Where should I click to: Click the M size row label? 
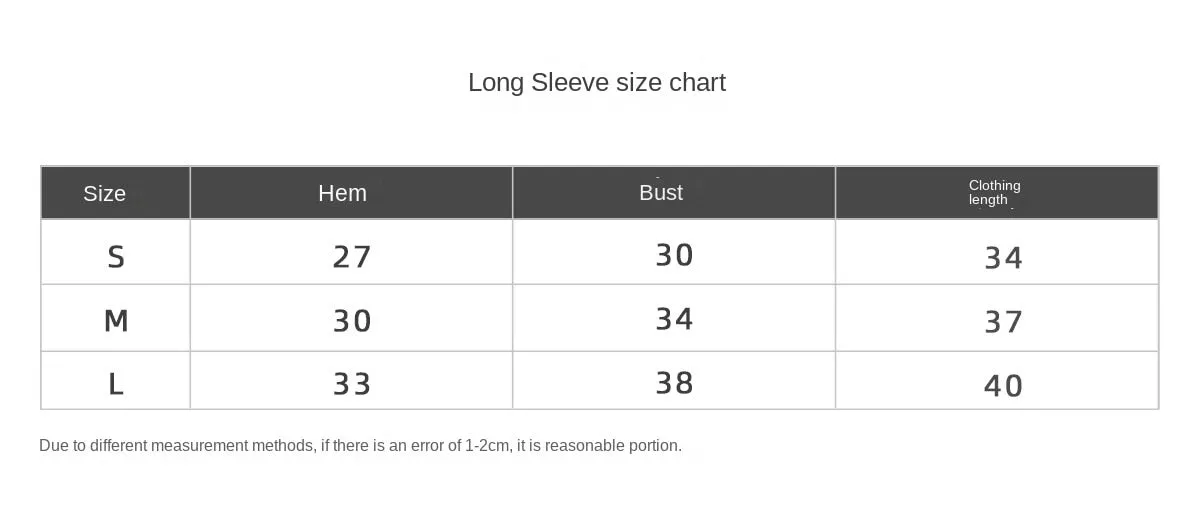click(116, 321)
